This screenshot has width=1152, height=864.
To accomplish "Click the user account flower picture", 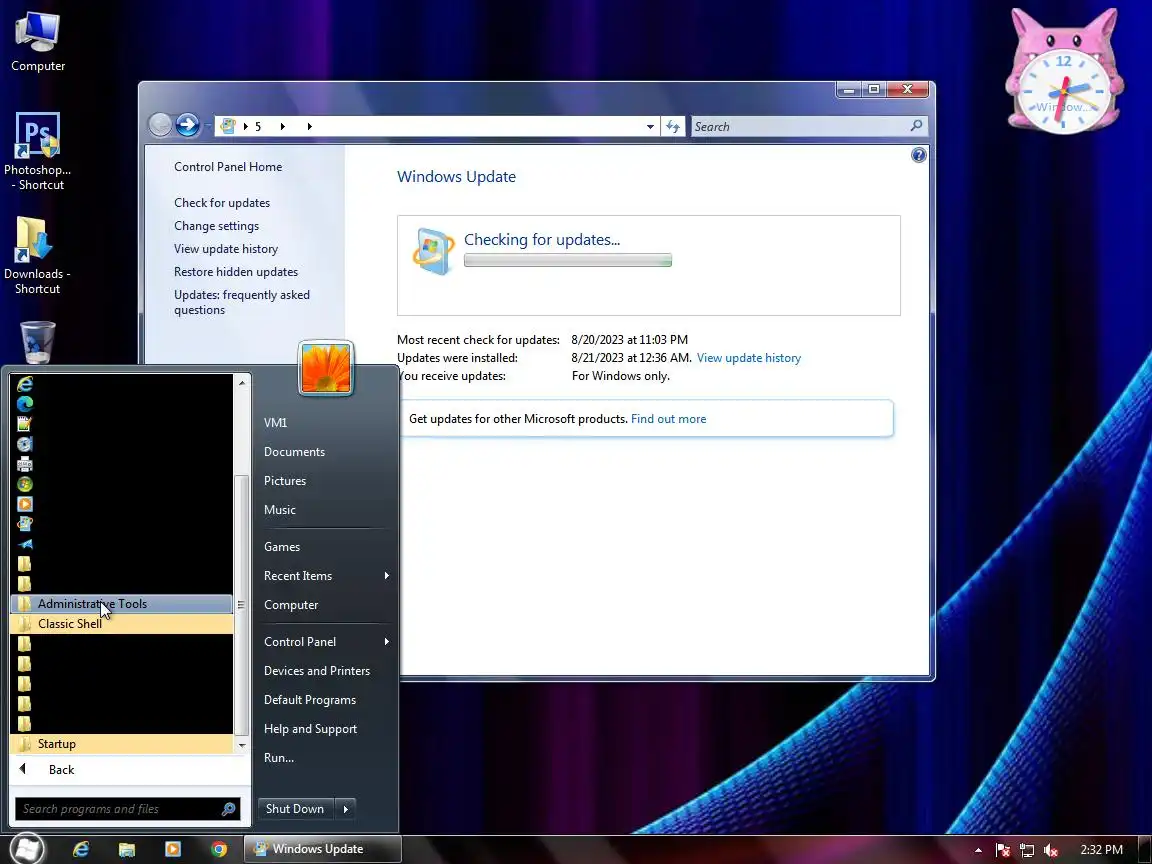I will [x=326, y=368].
